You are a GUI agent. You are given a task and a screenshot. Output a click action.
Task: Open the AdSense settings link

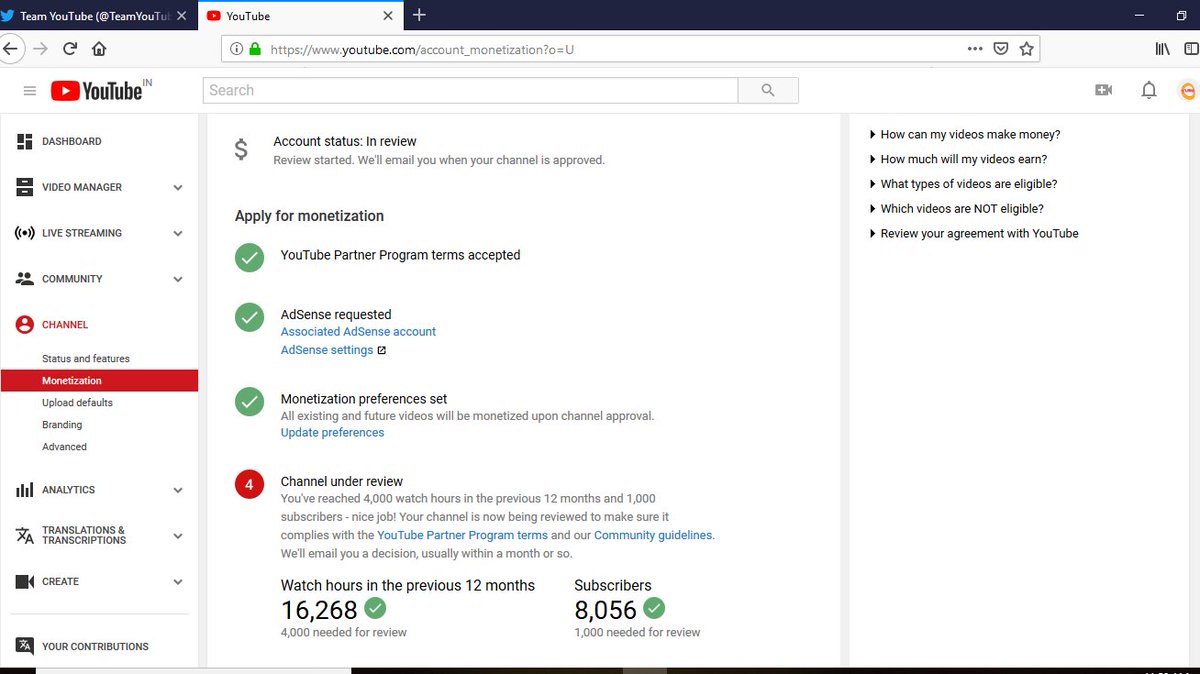[x=327, y=350]
